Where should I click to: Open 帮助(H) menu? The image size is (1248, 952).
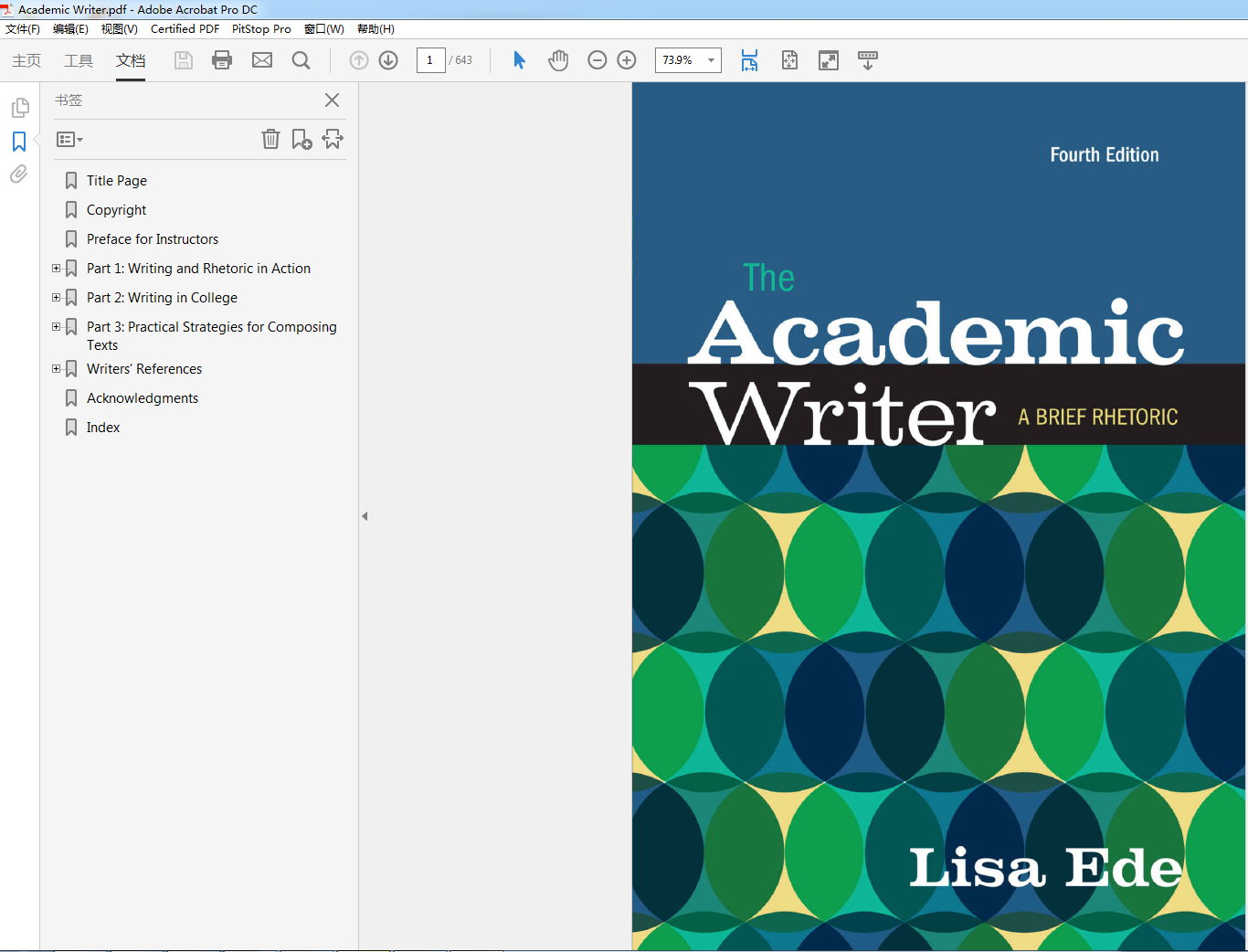[375, 29]
